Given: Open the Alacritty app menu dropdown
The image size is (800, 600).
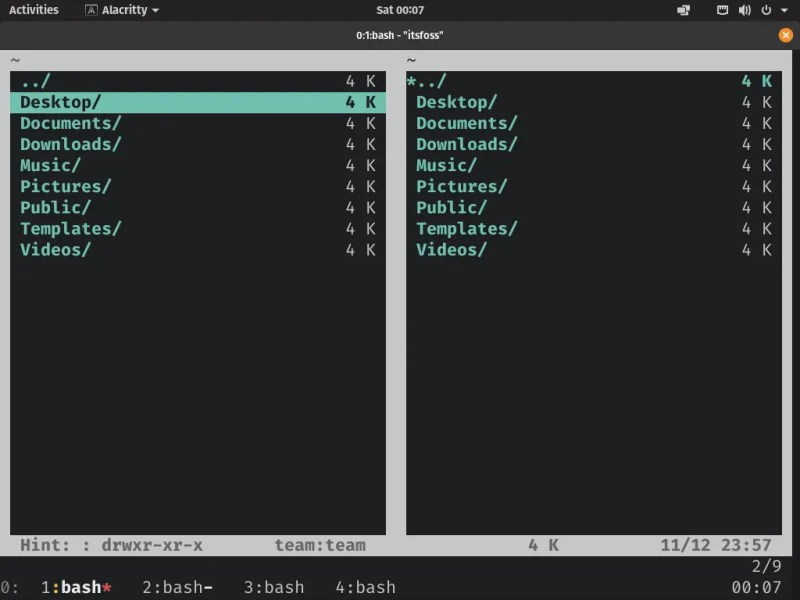Looking at the screenshot, I should coord(155,10).
